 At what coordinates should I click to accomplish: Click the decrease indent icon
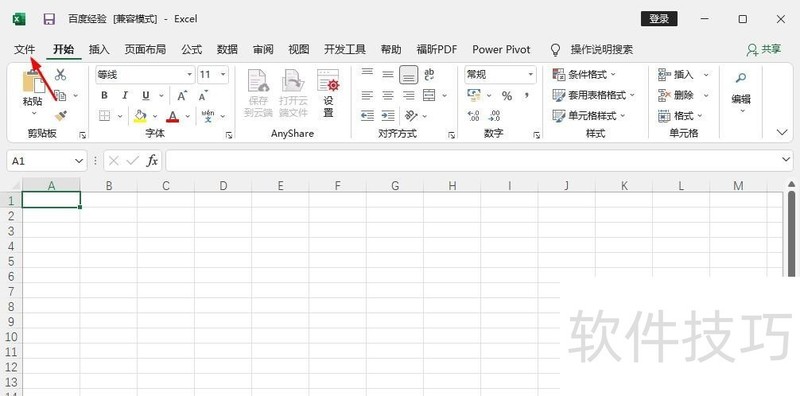pyautogui.click(x=367, y=116)
